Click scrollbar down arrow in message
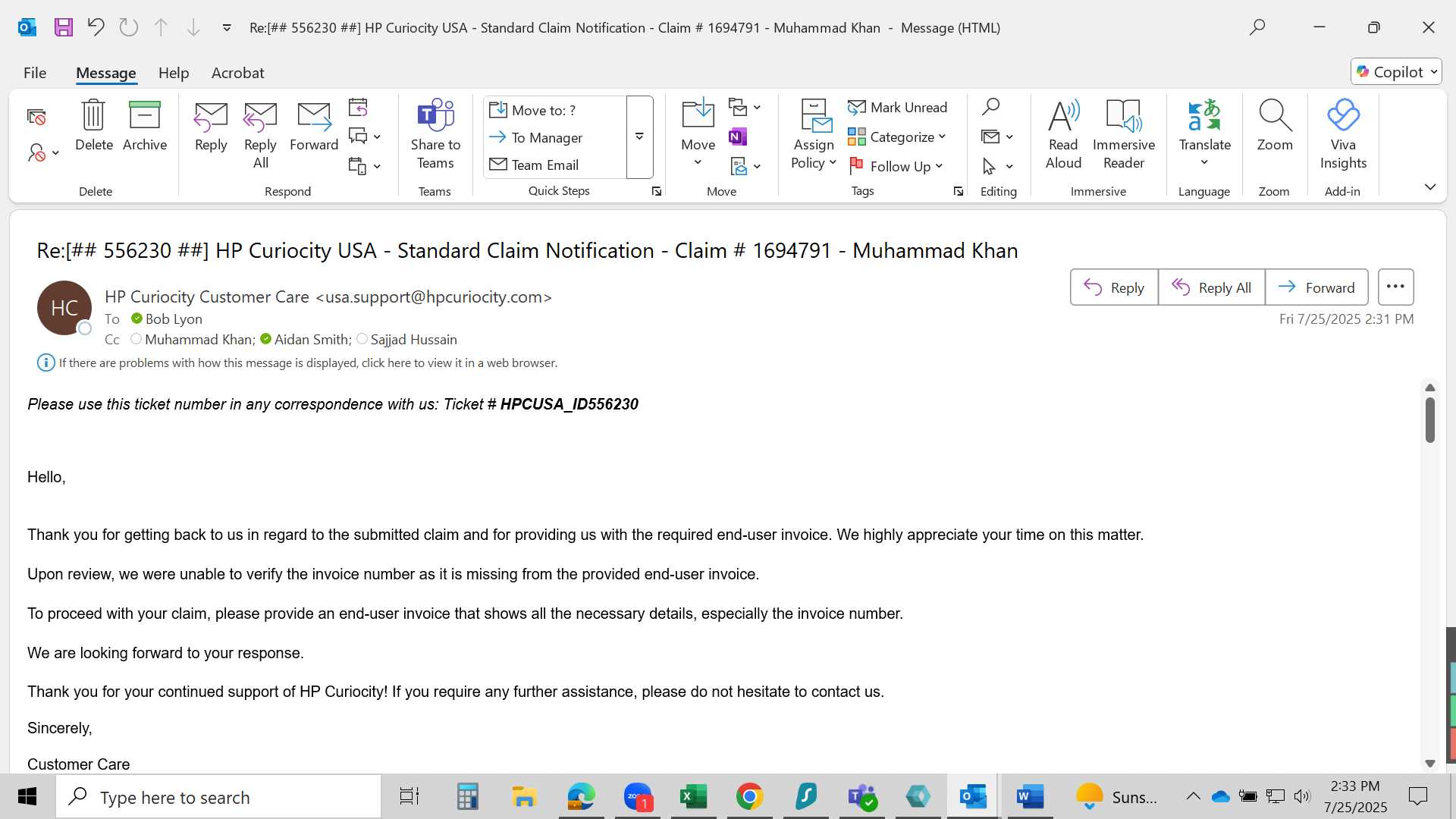This screenshot has height=819, width=1456. click(x=1429, y=764)
